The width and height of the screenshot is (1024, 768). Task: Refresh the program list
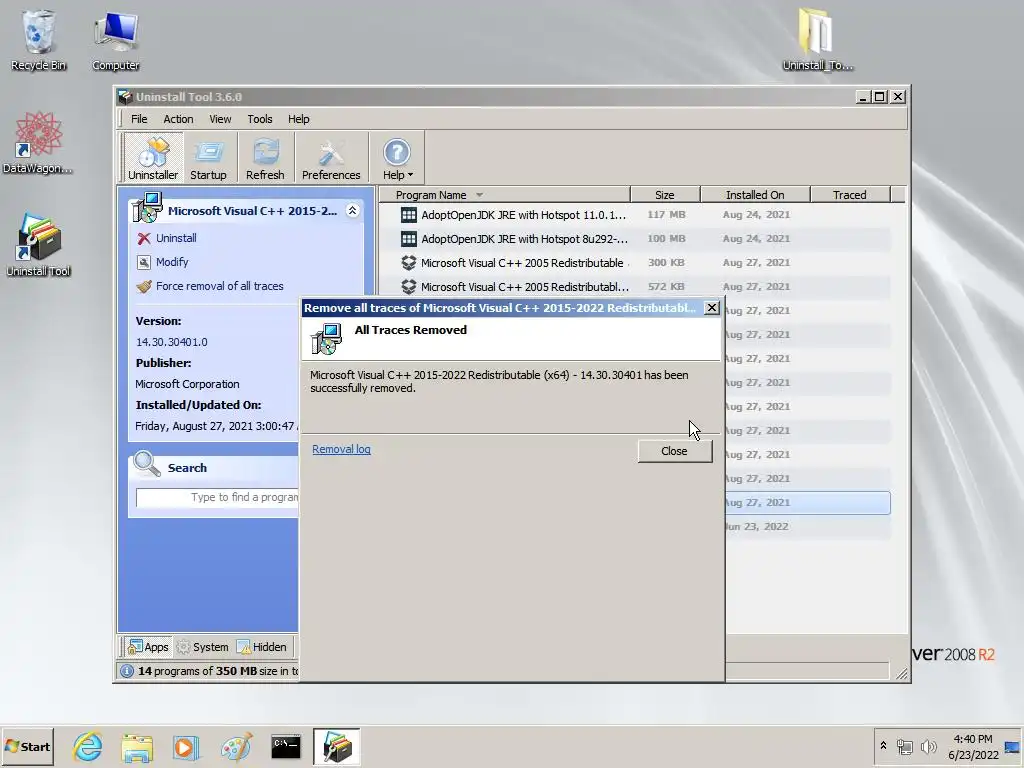point(265,157)
